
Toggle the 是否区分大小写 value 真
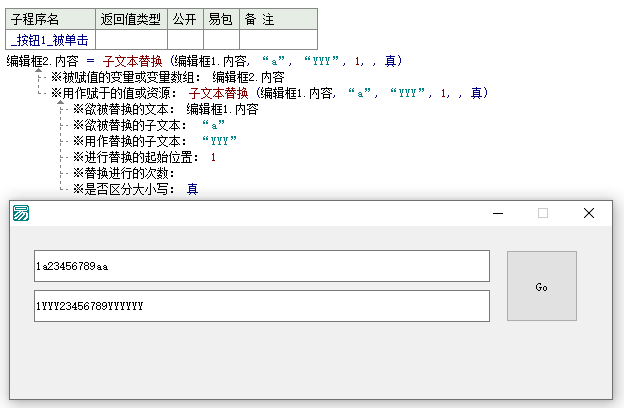(x=192, y=189)
